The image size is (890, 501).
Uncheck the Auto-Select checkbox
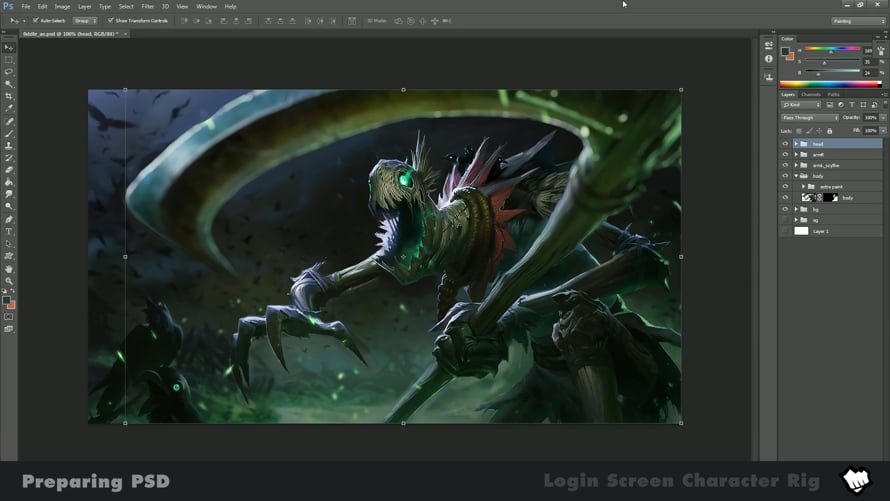pyautogui.click(x=35, y=20)
